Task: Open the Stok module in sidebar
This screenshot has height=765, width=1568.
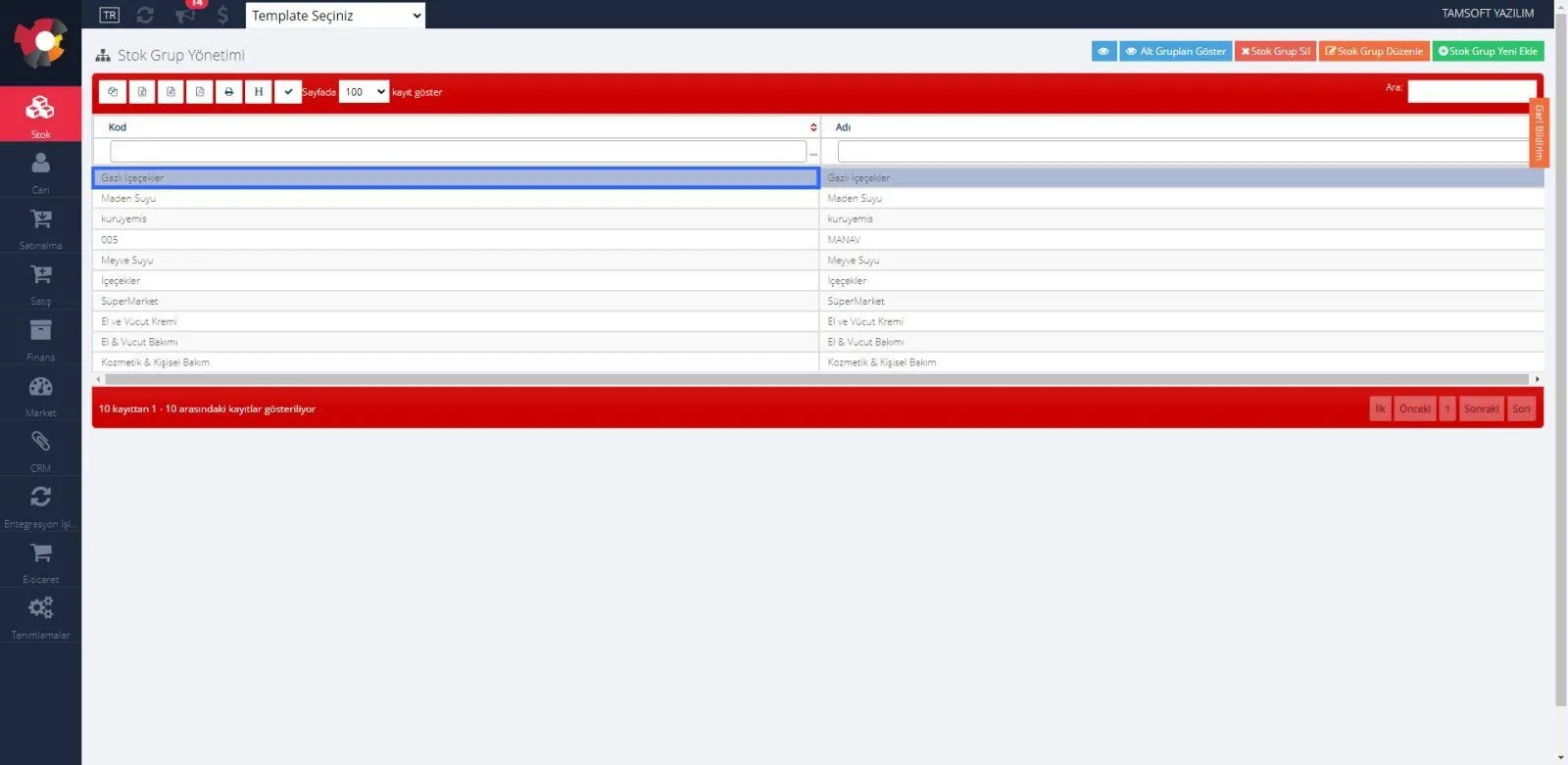Action: click(x=40, y=115)
